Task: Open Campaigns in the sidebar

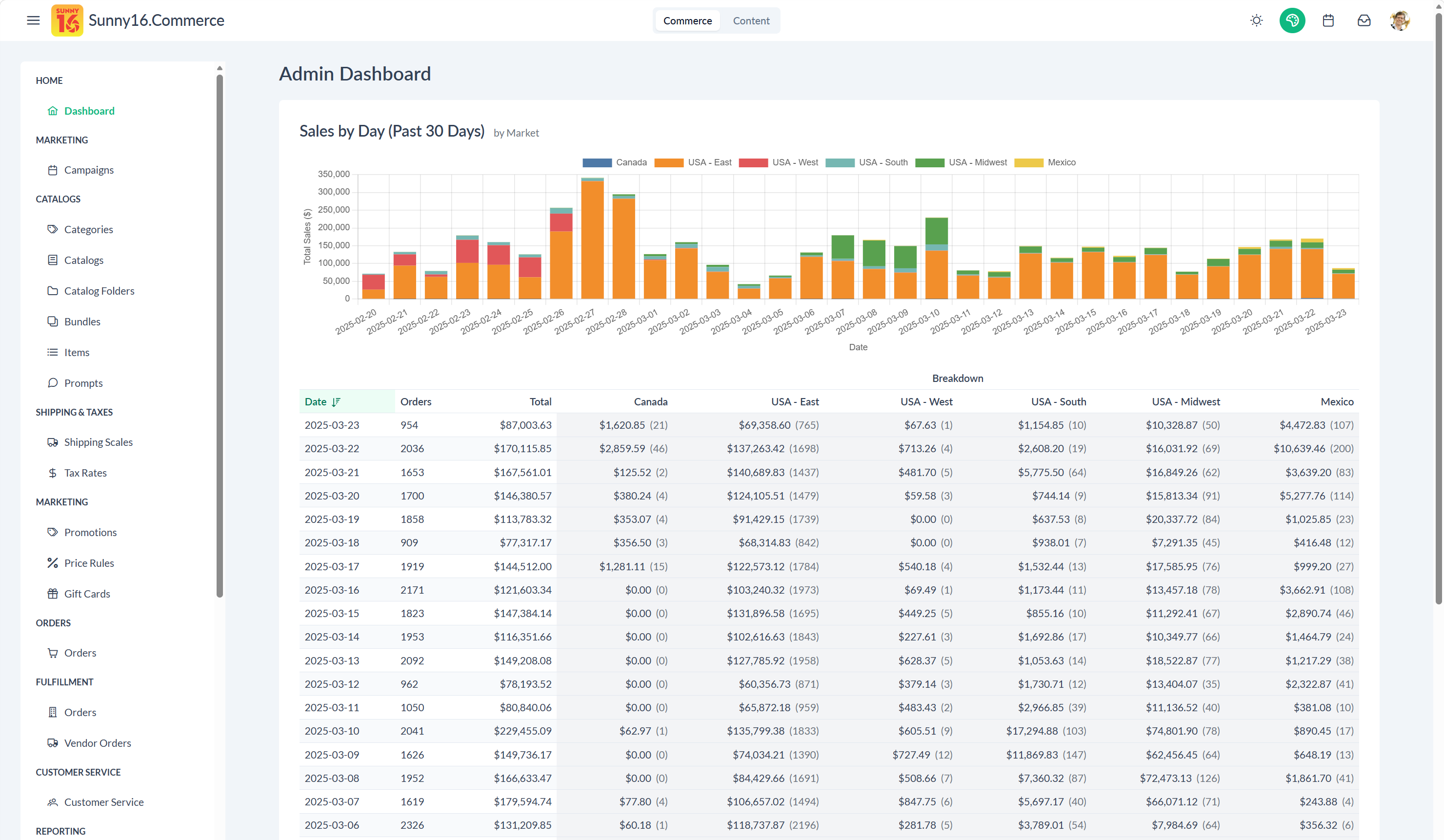Action: point(88,170)
